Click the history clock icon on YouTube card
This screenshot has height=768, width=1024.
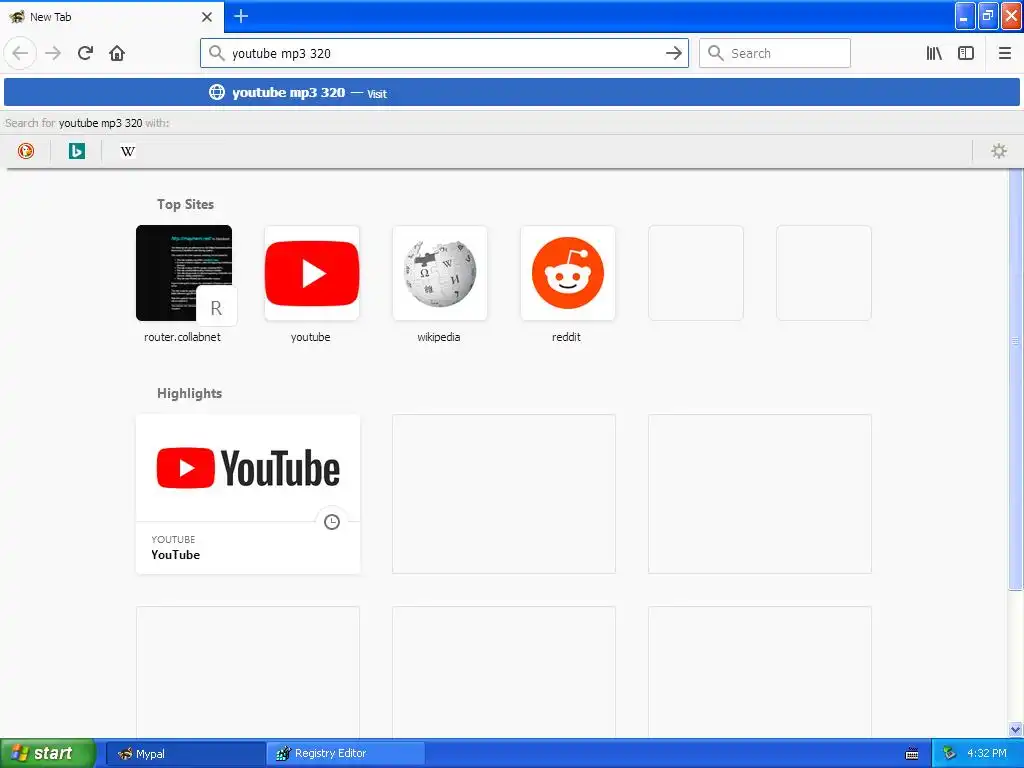click(332, 522)
